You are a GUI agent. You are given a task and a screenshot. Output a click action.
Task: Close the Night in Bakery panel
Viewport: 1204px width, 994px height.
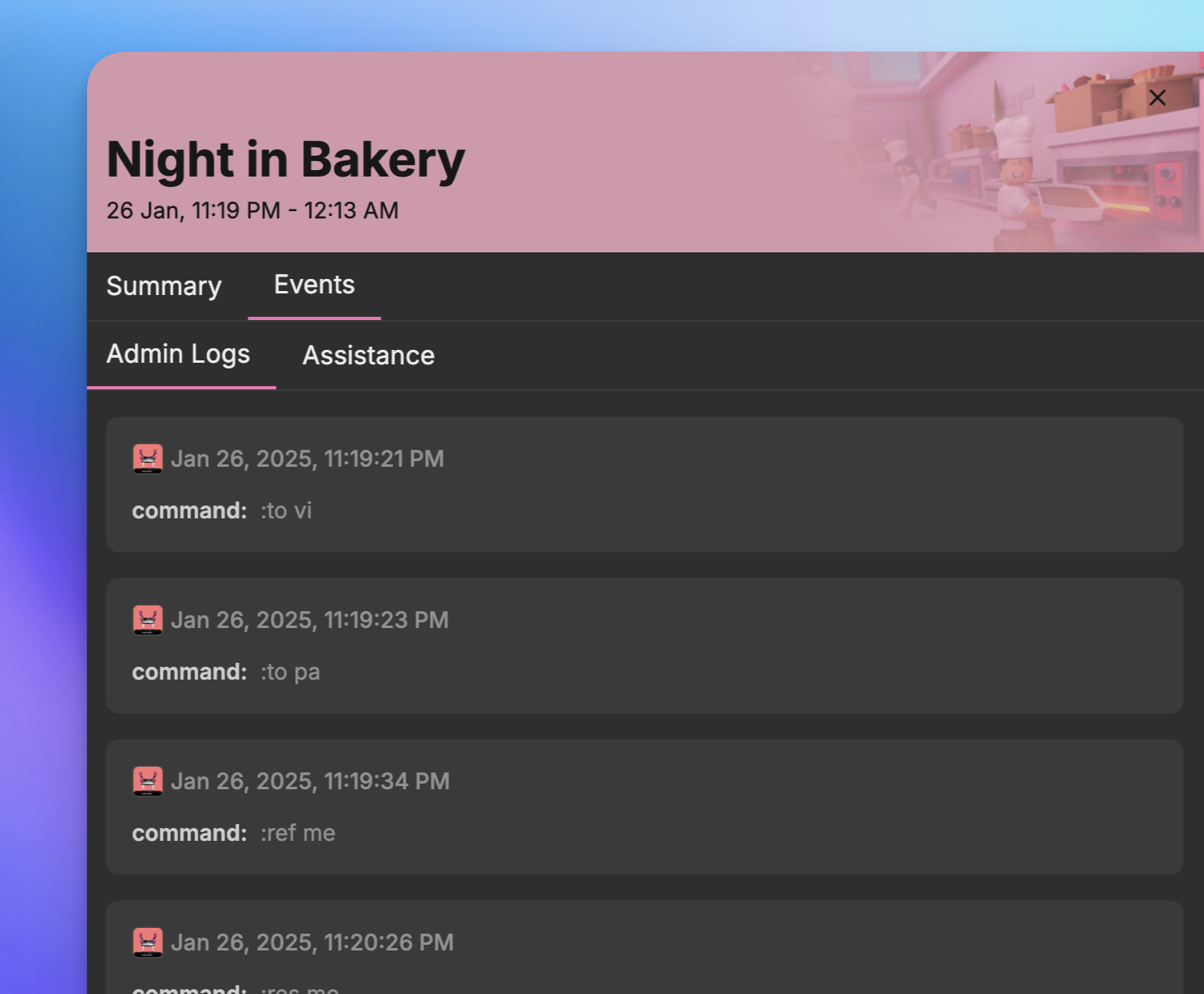1157,97
